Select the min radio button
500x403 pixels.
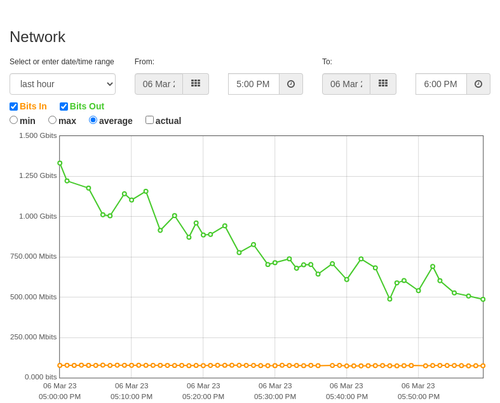click(x=14, y=120)
